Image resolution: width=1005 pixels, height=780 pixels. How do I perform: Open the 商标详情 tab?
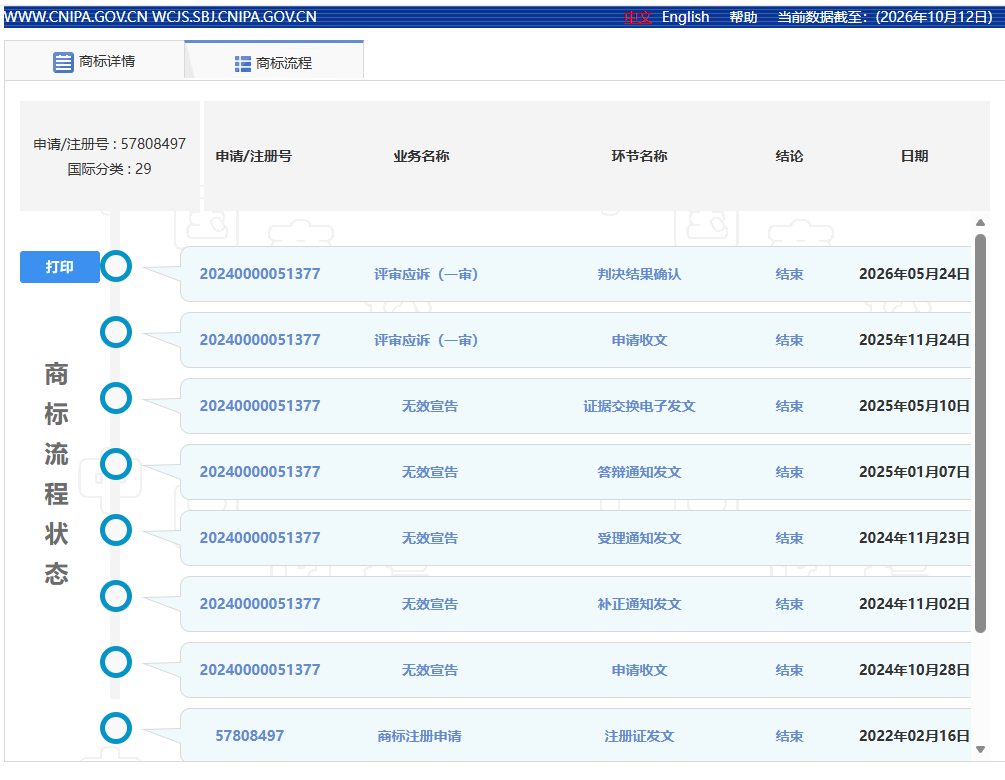(94, 62)
